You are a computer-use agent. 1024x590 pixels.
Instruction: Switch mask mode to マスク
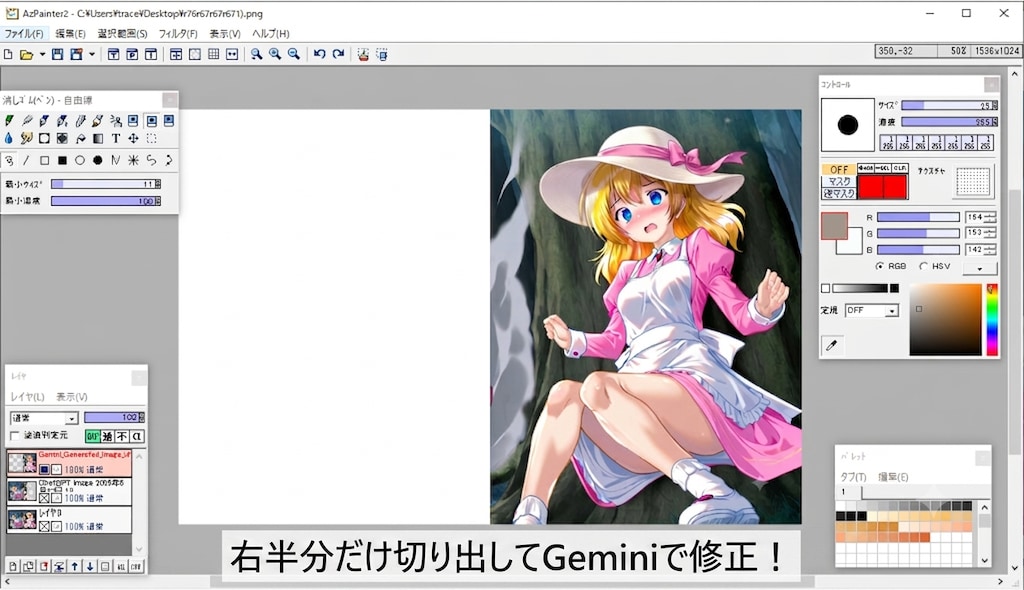coord(839,181)
